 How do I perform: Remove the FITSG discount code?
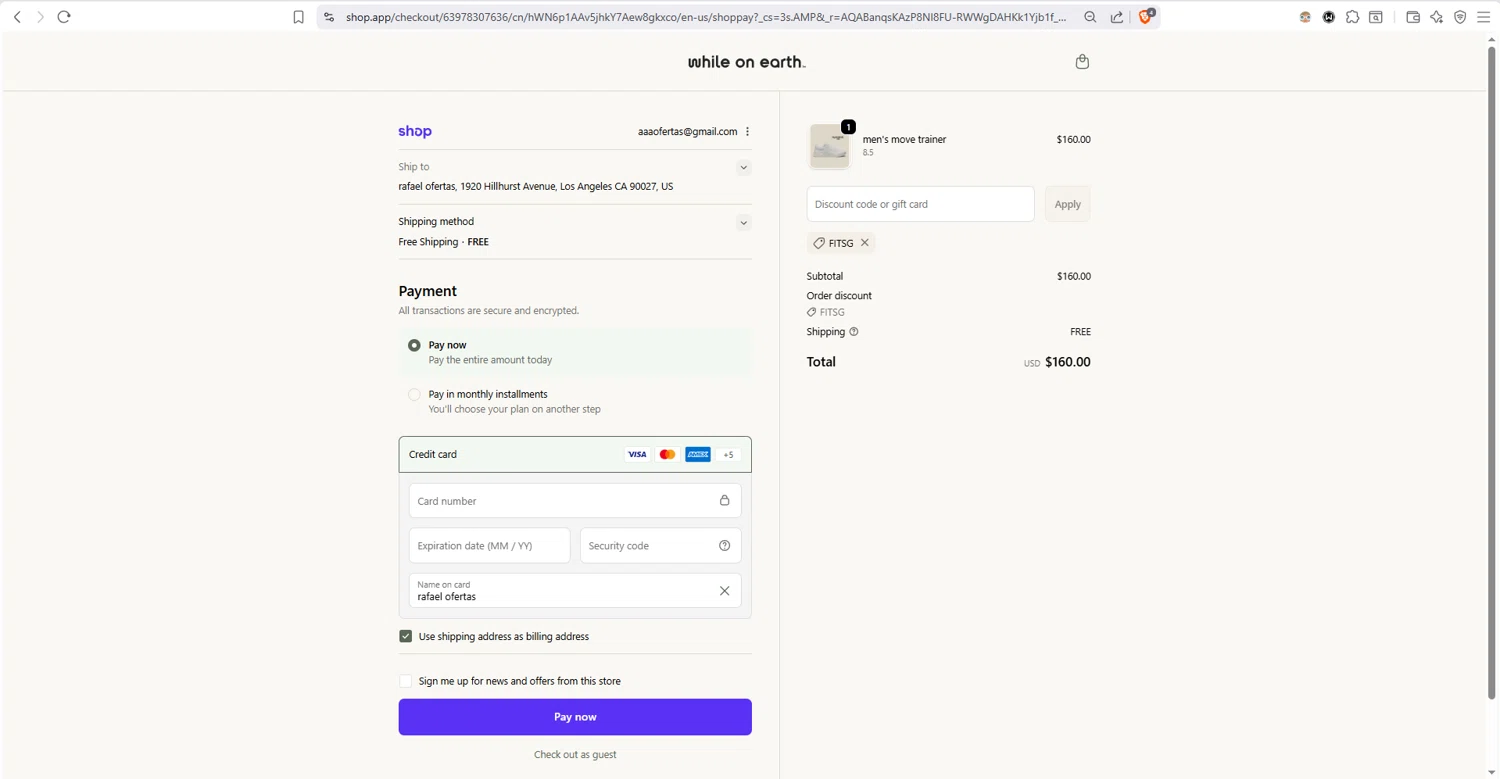[865, 243]
